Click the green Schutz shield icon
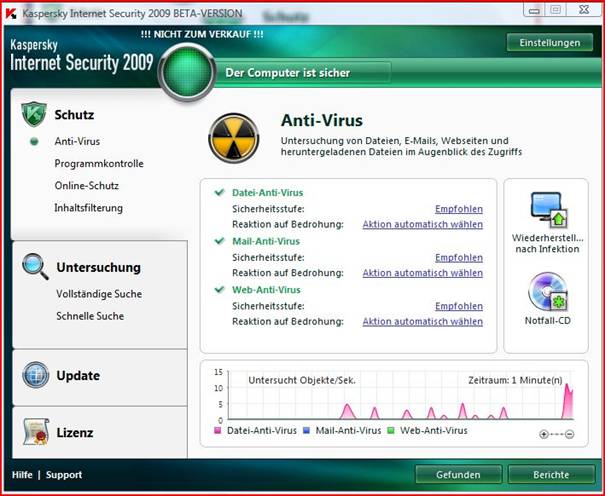 click(x=34, y=114)
